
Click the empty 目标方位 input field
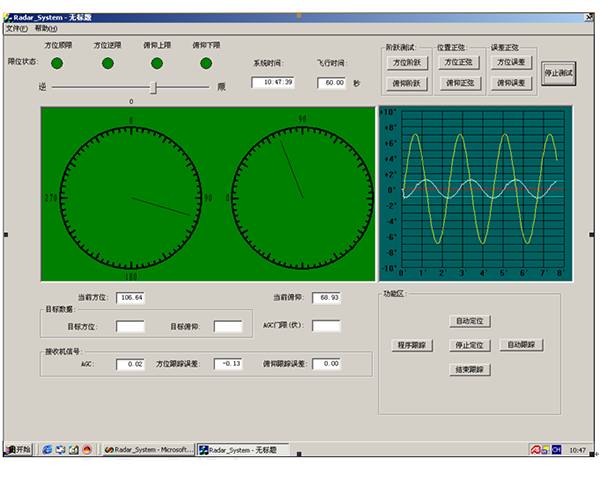pos(130,326)
